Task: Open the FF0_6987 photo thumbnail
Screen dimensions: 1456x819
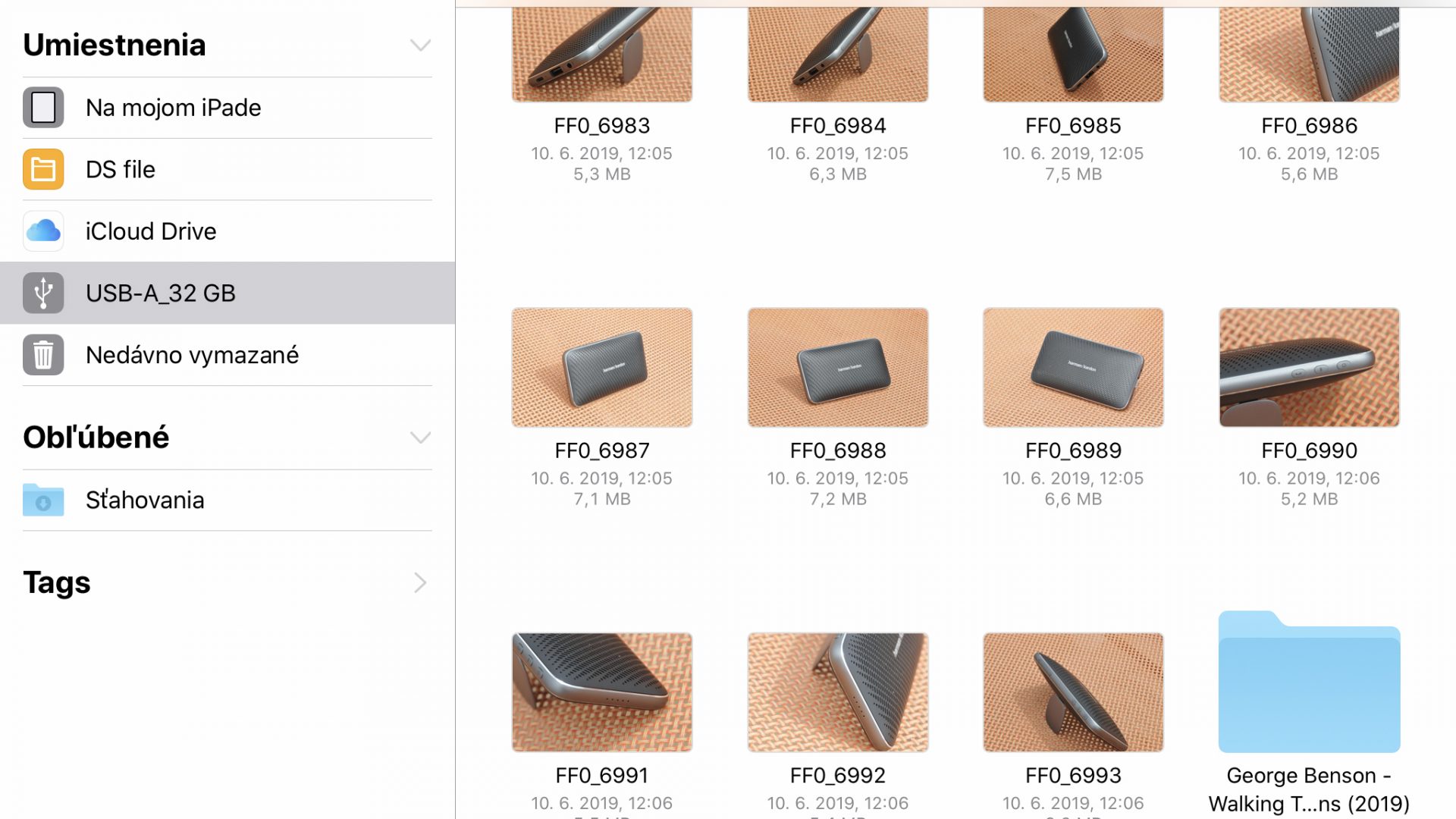Action: coord(602,367)
